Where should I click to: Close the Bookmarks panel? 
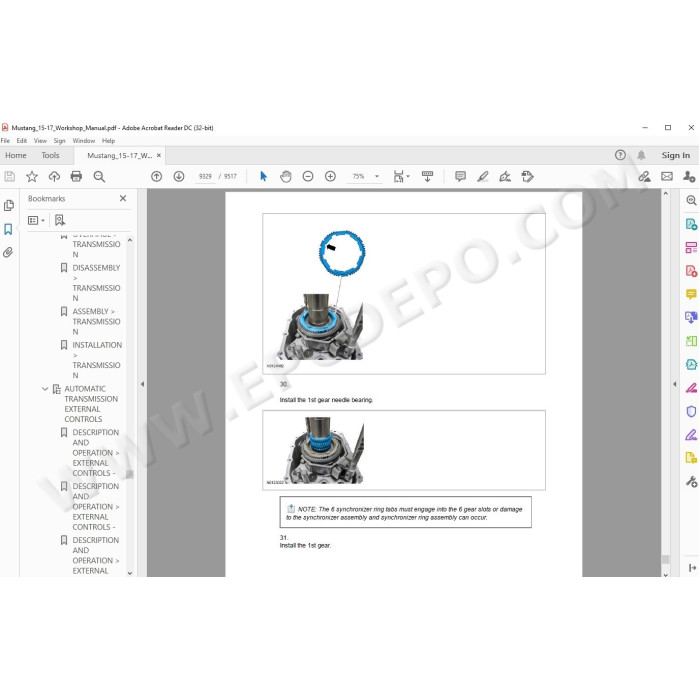pos(123,198)
